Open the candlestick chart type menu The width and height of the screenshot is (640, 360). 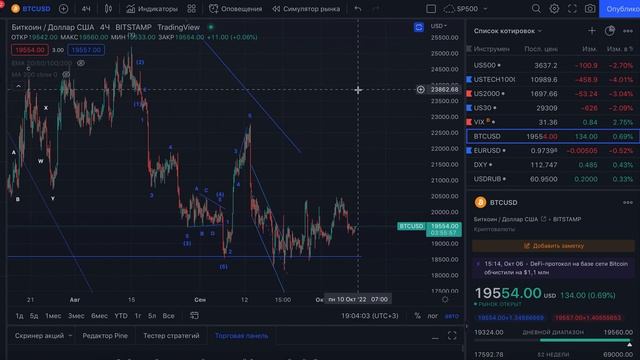(x=108, y=9)
